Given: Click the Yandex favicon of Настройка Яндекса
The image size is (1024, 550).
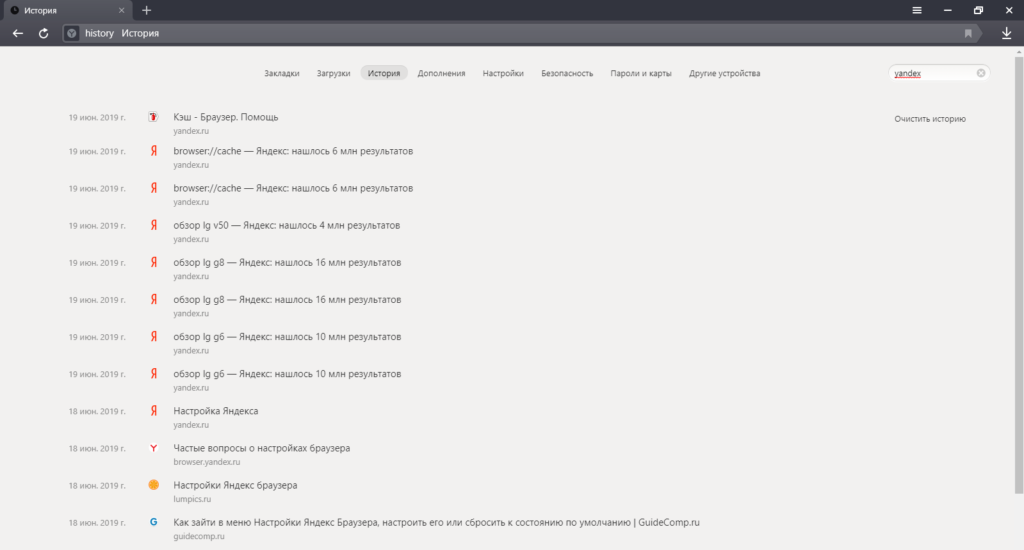Looking at the screenshot, I should click(x=153, y=411).
